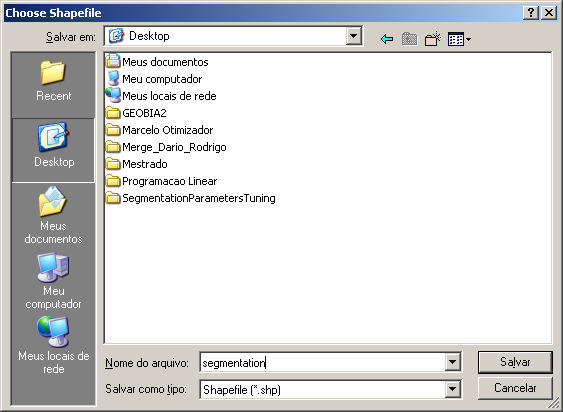Click the Marcelo Otimizador folder icon
The height and width of the screenshot is (412, 563).
tap(113, 130)
